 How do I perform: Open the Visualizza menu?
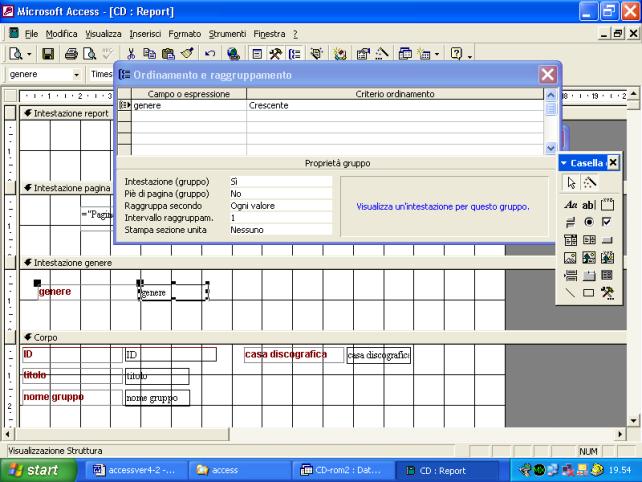pos(103,34)
